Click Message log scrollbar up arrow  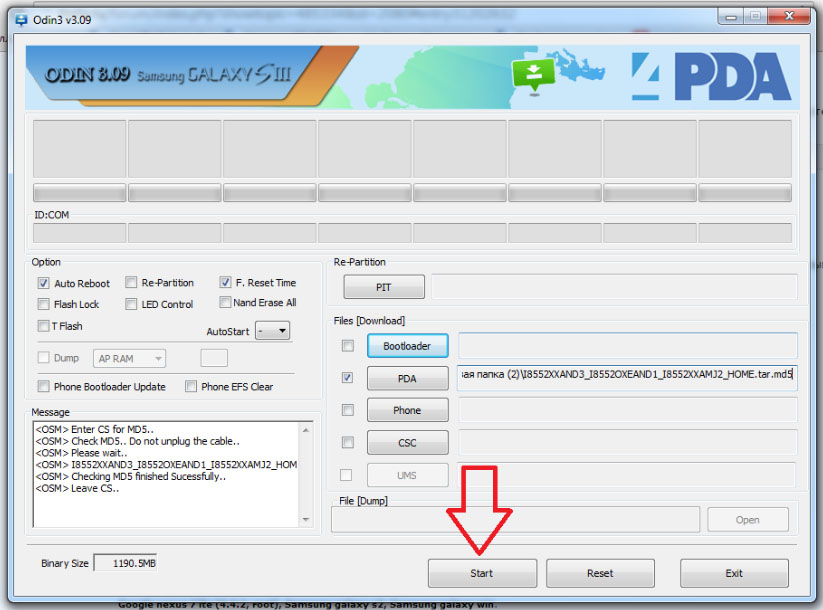coord(305,430)
